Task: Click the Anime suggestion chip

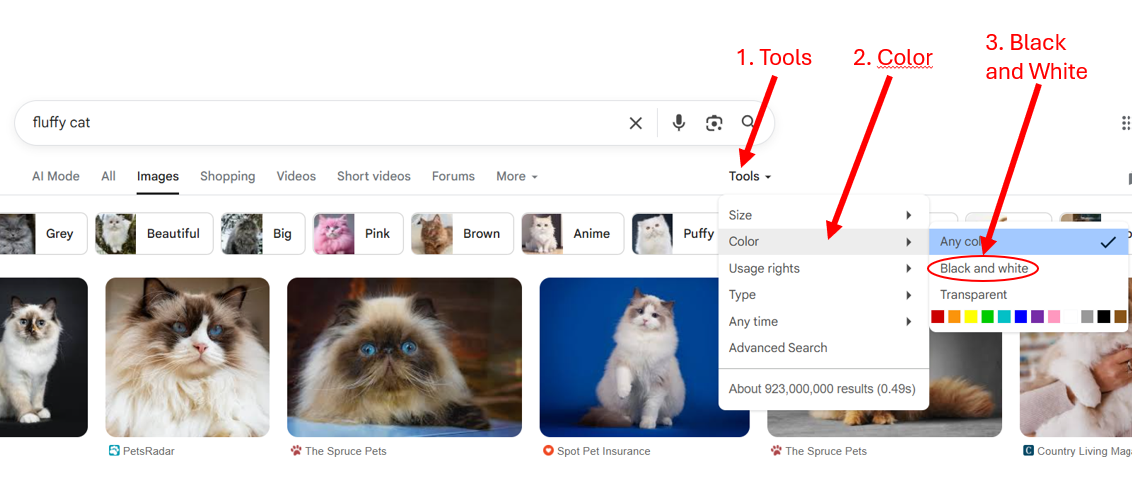Action: 572,234
